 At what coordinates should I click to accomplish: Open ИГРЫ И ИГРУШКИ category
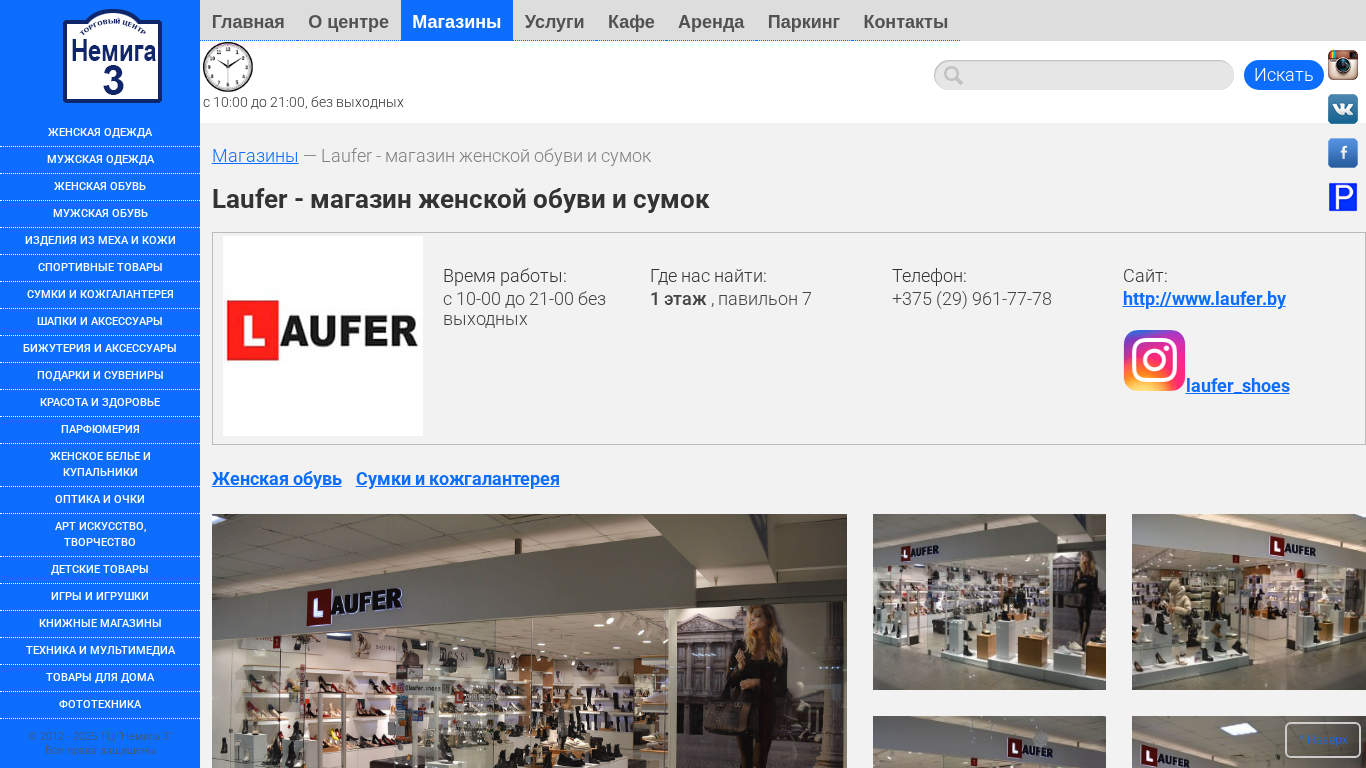(x=100, y=597)
